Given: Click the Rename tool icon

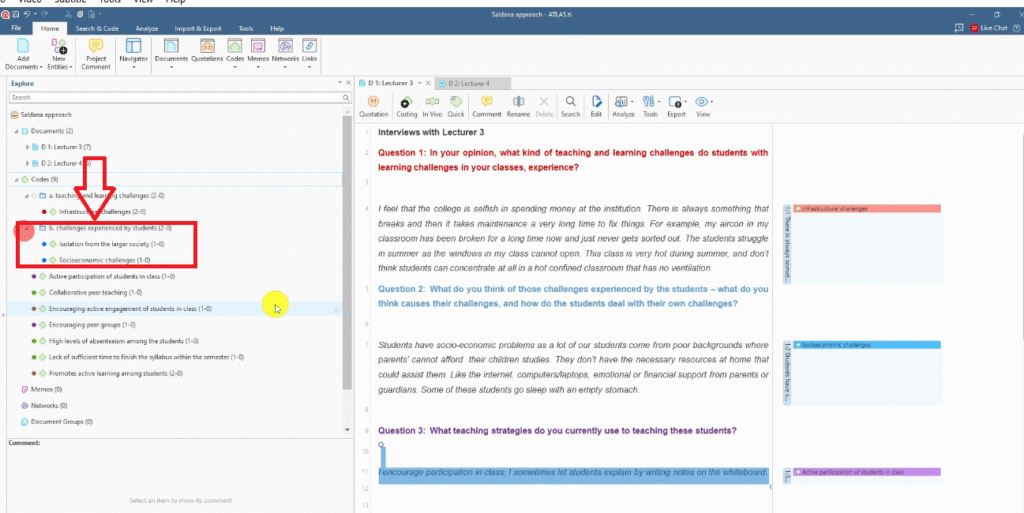Looking at the screenshot, I should pyautogui.click(x=518, y=105).
